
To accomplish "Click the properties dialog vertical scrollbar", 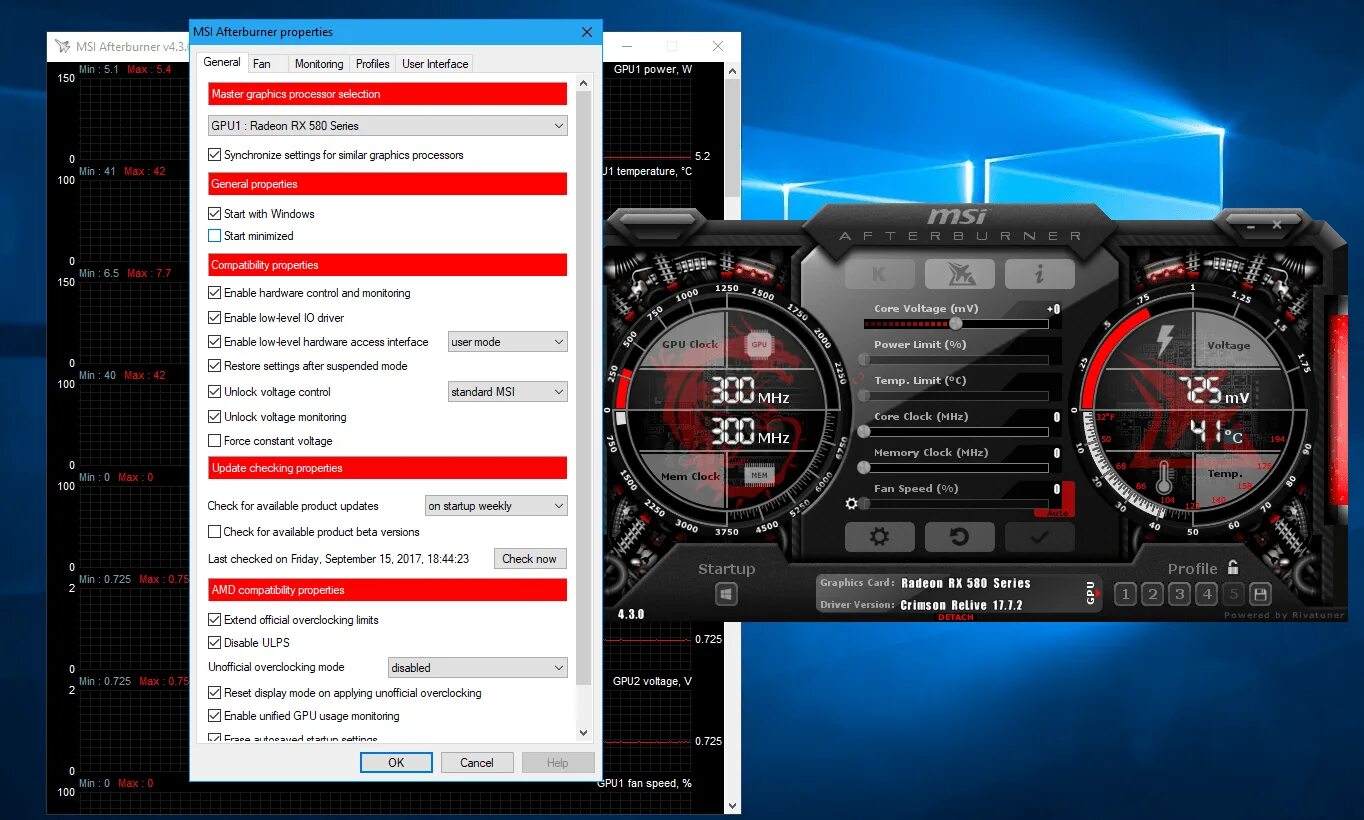I will (x=584, y=388).
